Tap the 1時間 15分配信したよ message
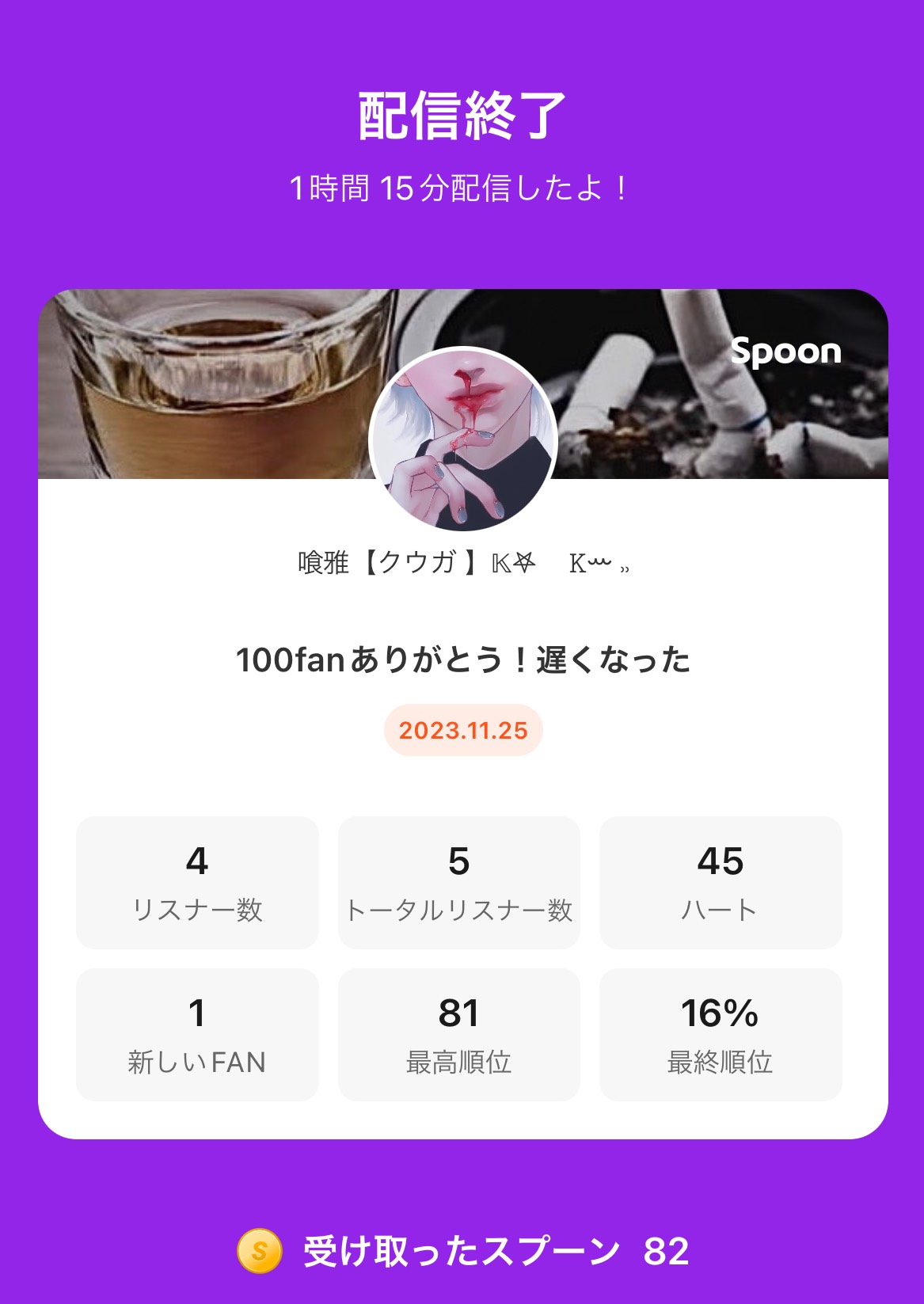Screen dimensions: 924x1304 click(x=461, y=188)
